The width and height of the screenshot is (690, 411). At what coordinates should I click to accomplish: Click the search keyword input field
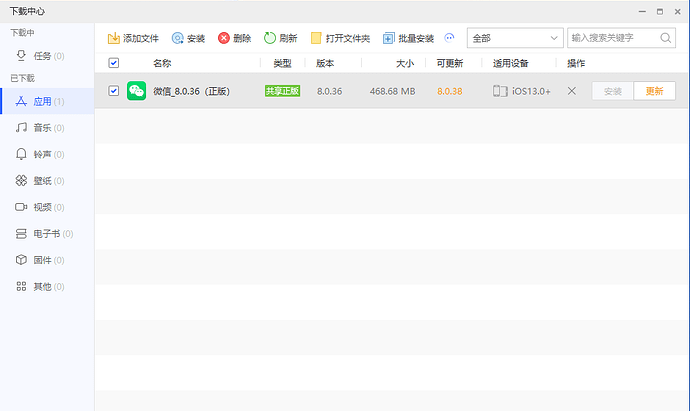pos(612,38)
